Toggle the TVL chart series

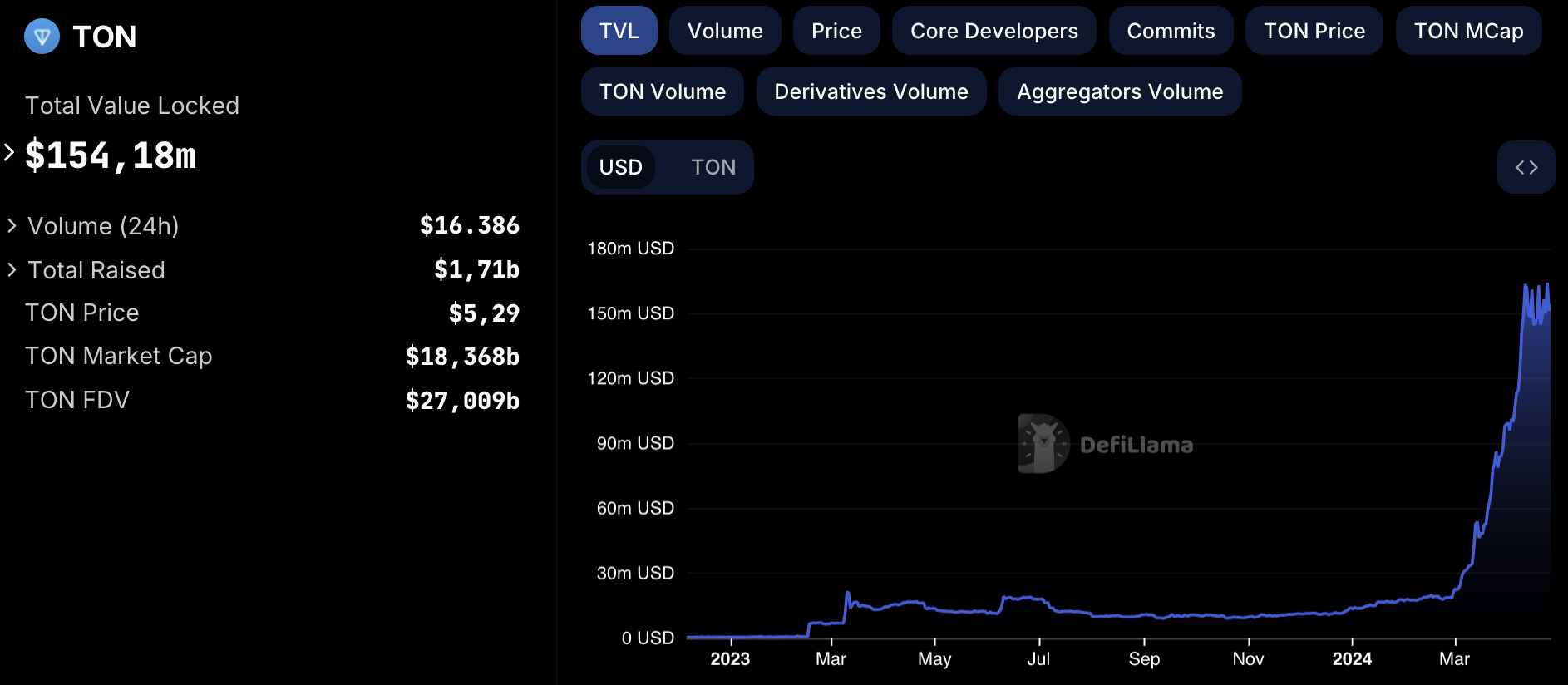coord(619,31)
